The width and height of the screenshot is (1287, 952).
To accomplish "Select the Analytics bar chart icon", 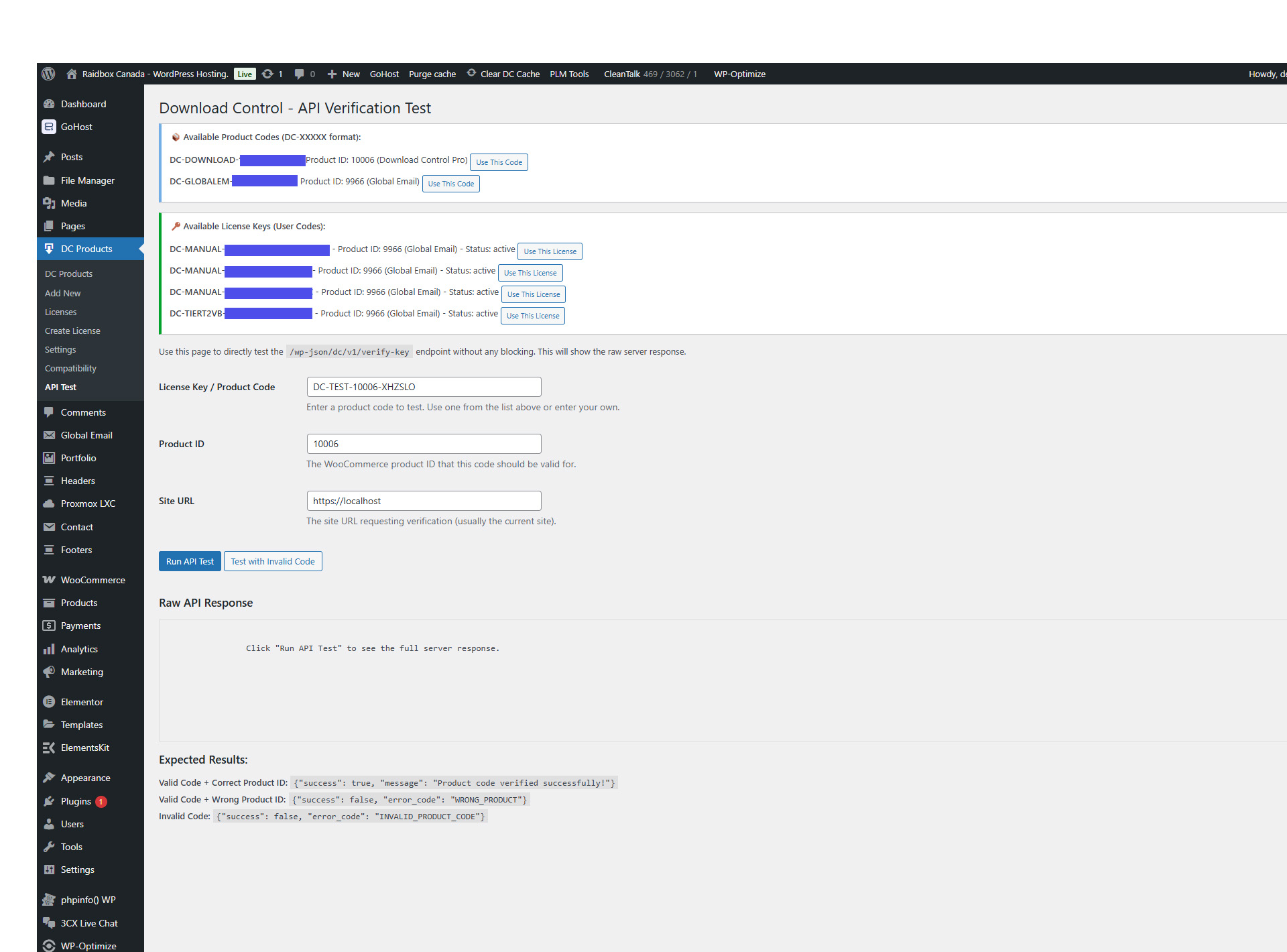I will (x=49, y=649).
